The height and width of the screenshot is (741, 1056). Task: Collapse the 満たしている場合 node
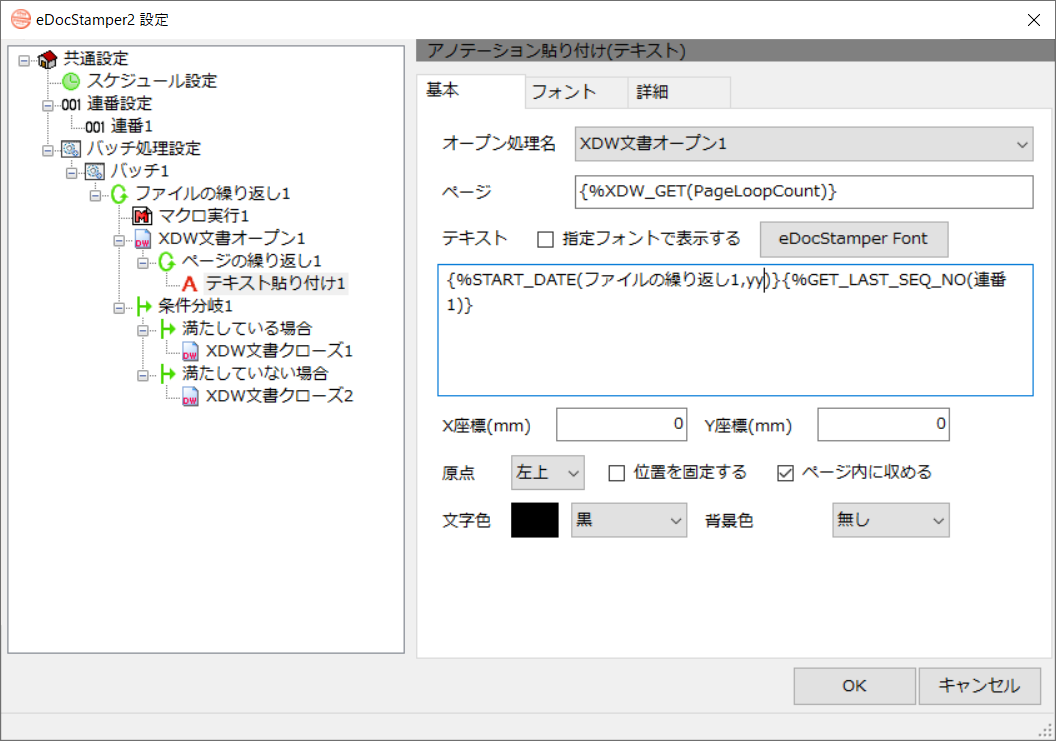143,330
